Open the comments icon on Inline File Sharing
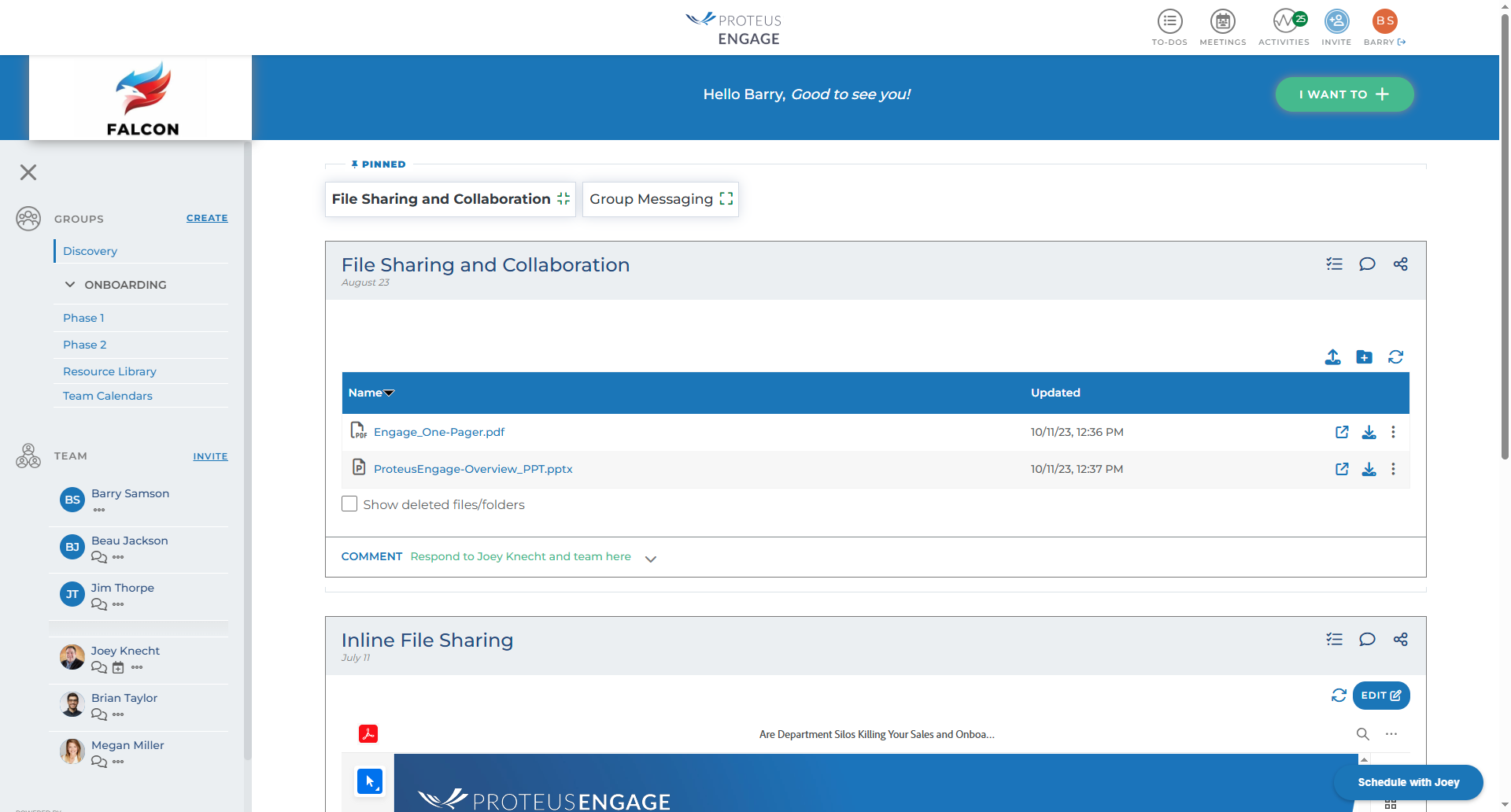Viewport: 1511px width, 812px height. [1367, 640]
